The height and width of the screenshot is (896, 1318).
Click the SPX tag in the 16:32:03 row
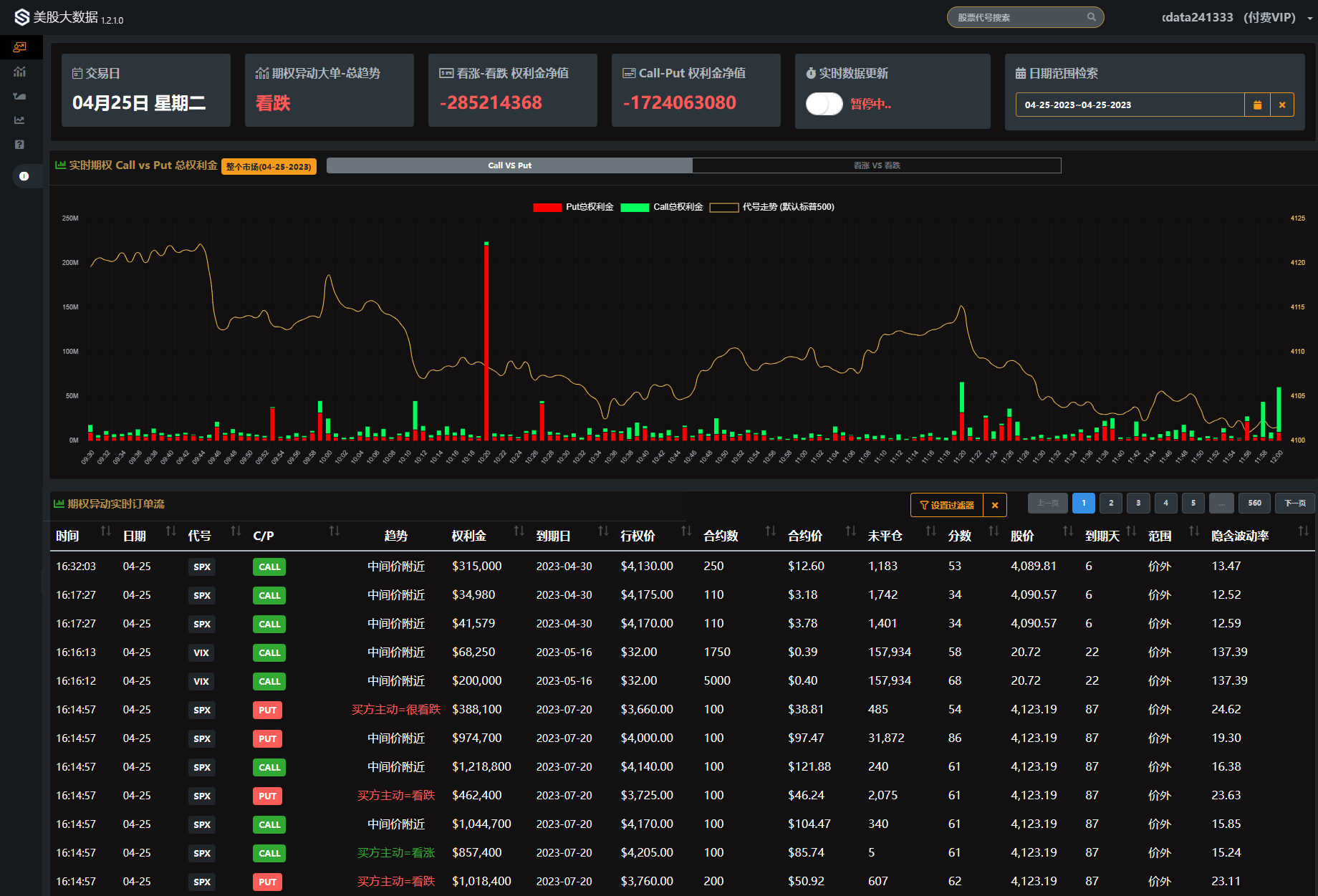(x=202, y=567)
